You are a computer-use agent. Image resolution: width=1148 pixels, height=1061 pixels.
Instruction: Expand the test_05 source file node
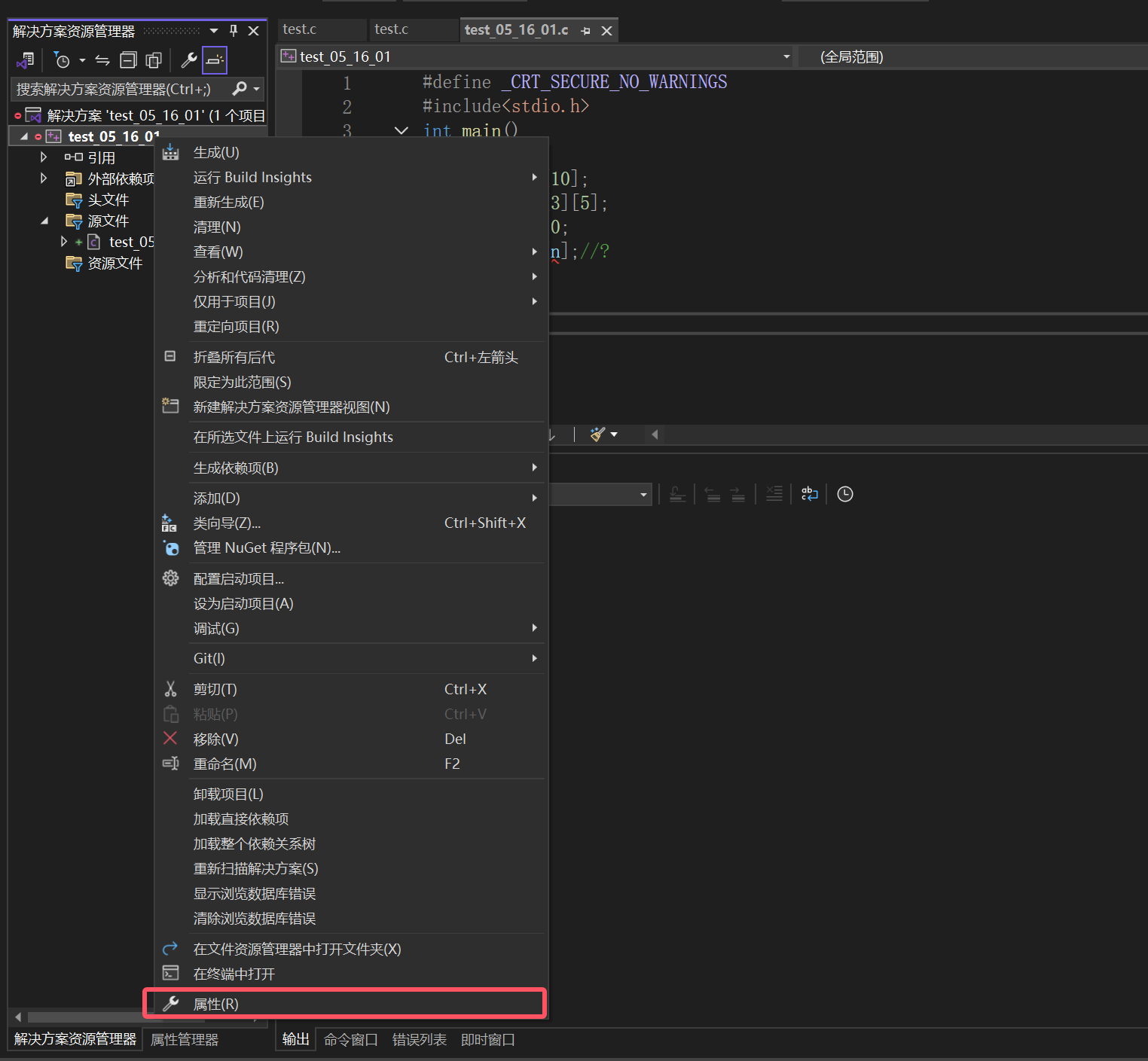point(64,242)
